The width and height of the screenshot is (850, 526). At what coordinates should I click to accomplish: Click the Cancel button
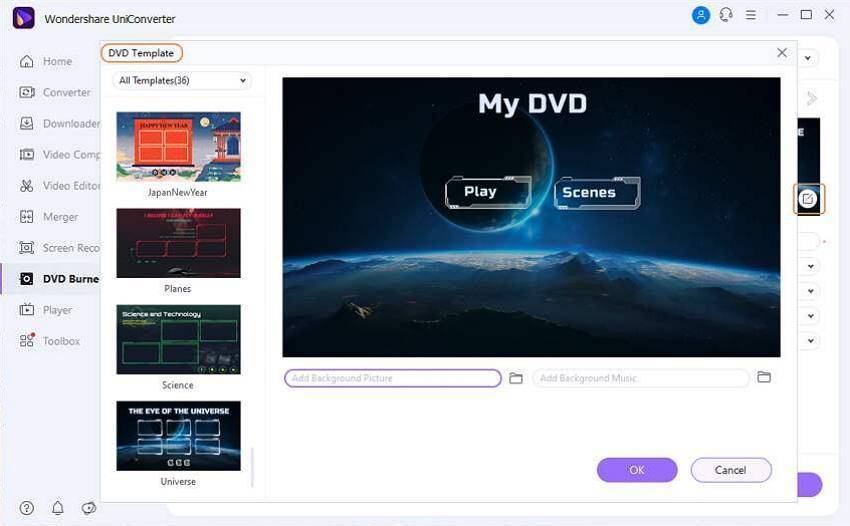pyautogui.click(x=731, y=470)
